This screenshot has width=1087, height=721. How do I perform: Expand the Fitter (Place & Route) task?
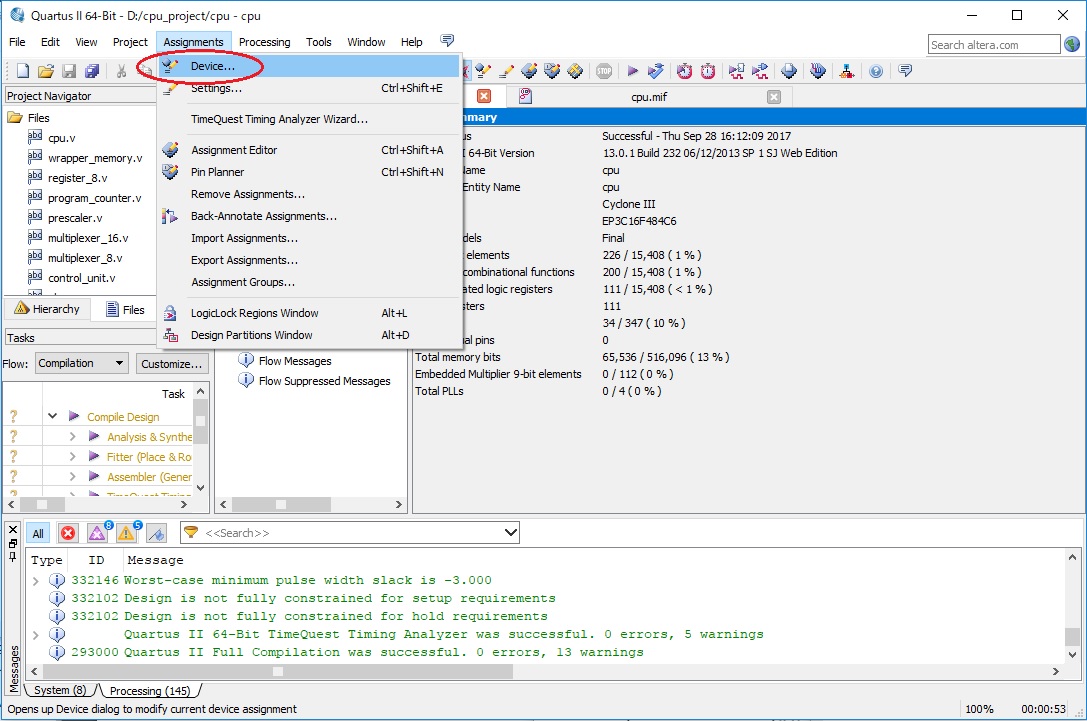[x=72, y=456]
